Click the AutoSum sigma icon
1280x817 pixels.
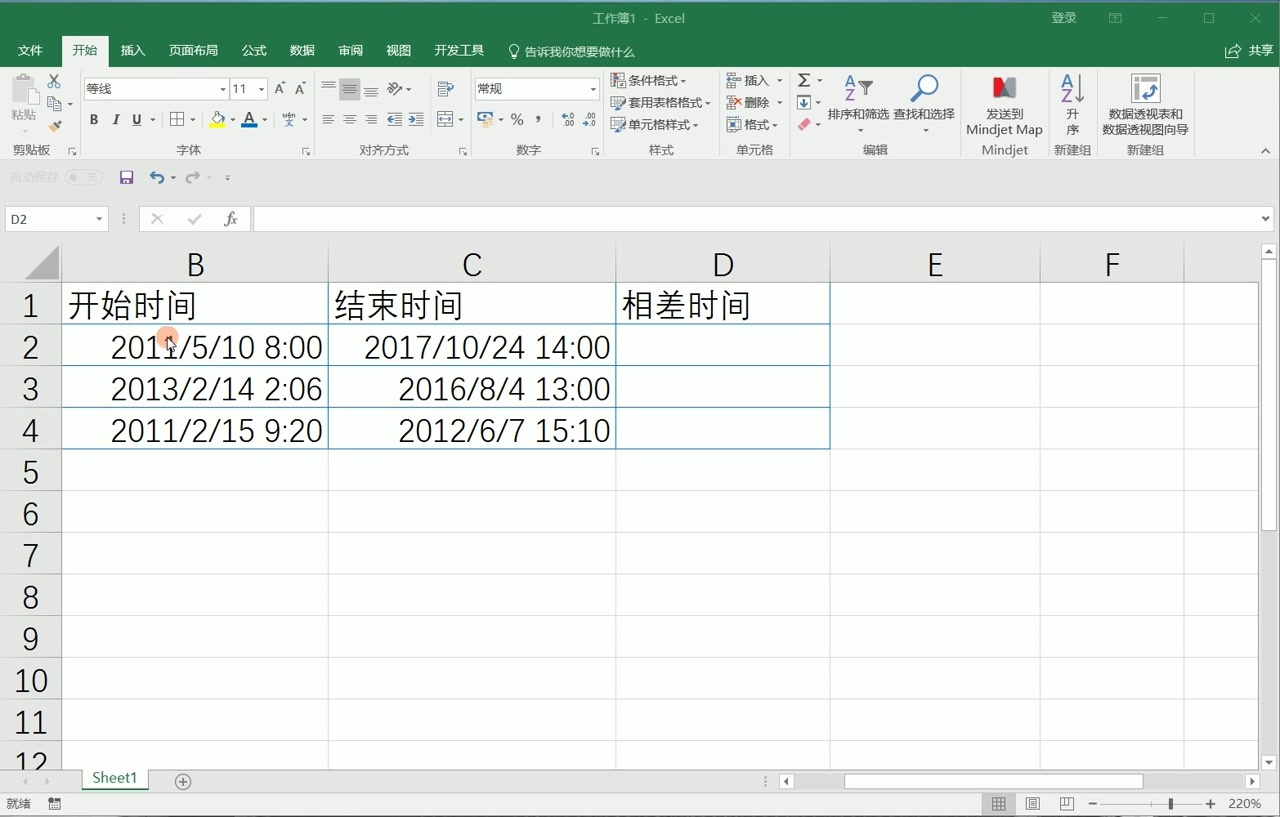pos(804,80)
